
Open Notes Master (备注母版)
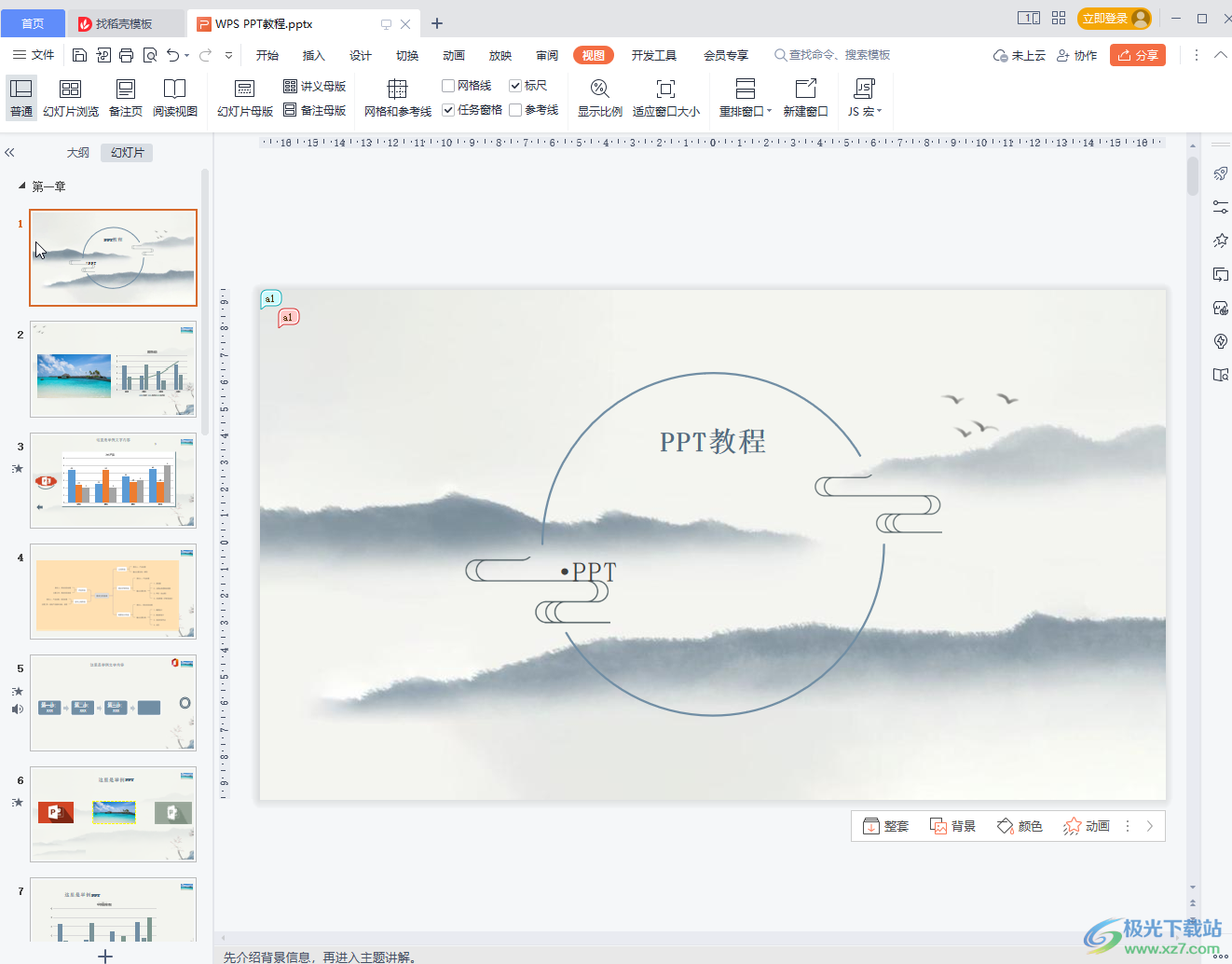tap(315, 110)
